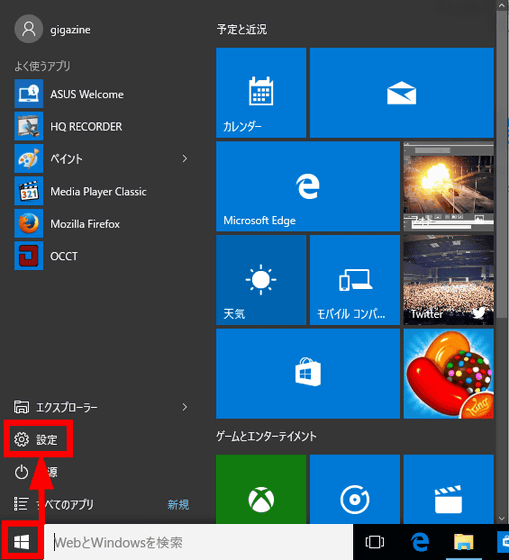The image size is (509, 560).
Task: Open the Twitter live tile
Action: pos(449,280)
